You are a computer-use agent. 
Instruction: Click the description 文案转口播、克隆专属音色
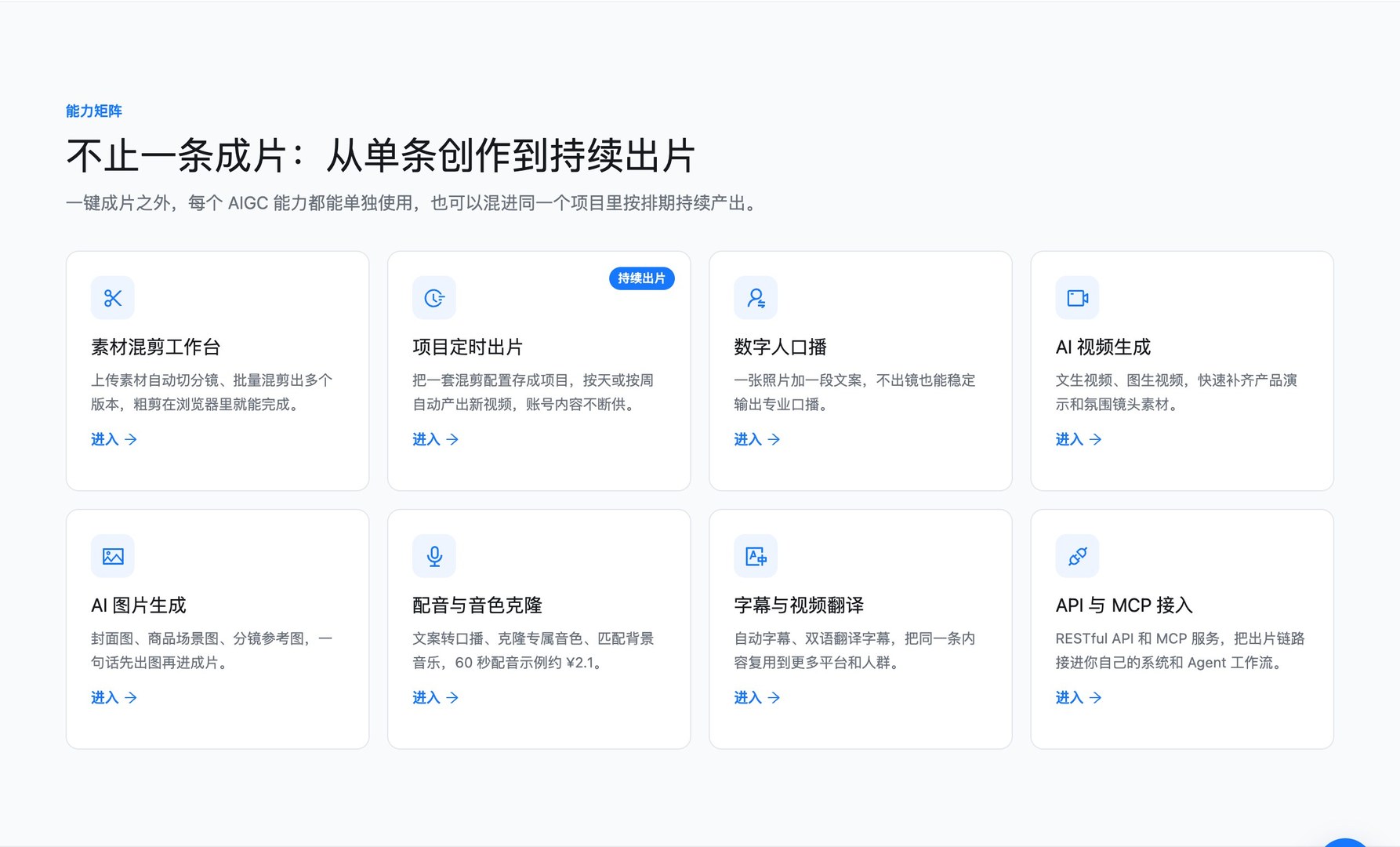534,650
